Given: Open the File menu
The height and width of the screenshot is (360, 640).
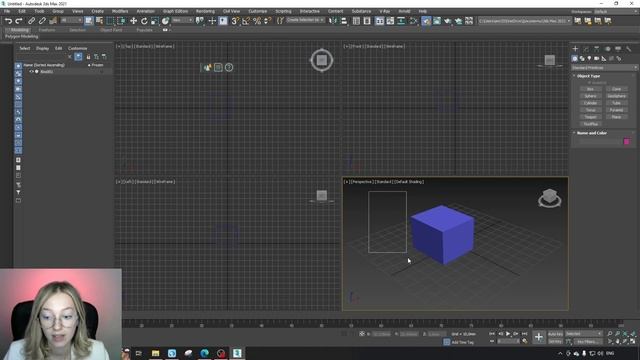Looking at the screenshot, I should [7, 11].
